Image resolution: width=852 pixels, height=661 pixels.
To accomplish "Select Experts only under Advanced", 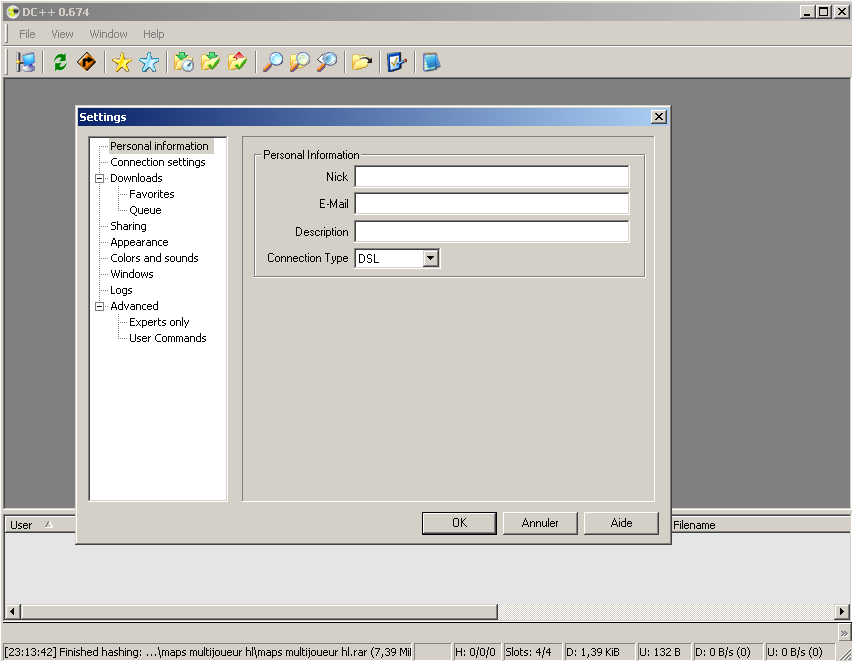I will (159, 322).
